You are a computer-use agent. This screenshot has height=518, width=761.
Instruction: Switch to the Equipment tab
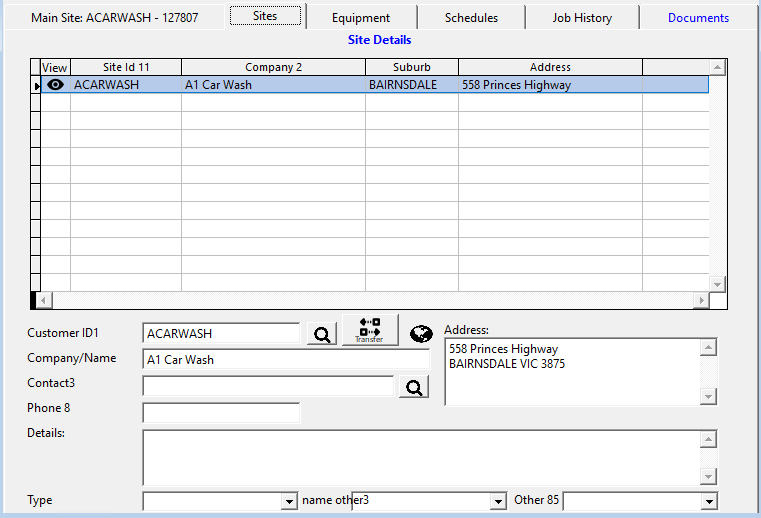pyautogui.click(x=361, y=18)
